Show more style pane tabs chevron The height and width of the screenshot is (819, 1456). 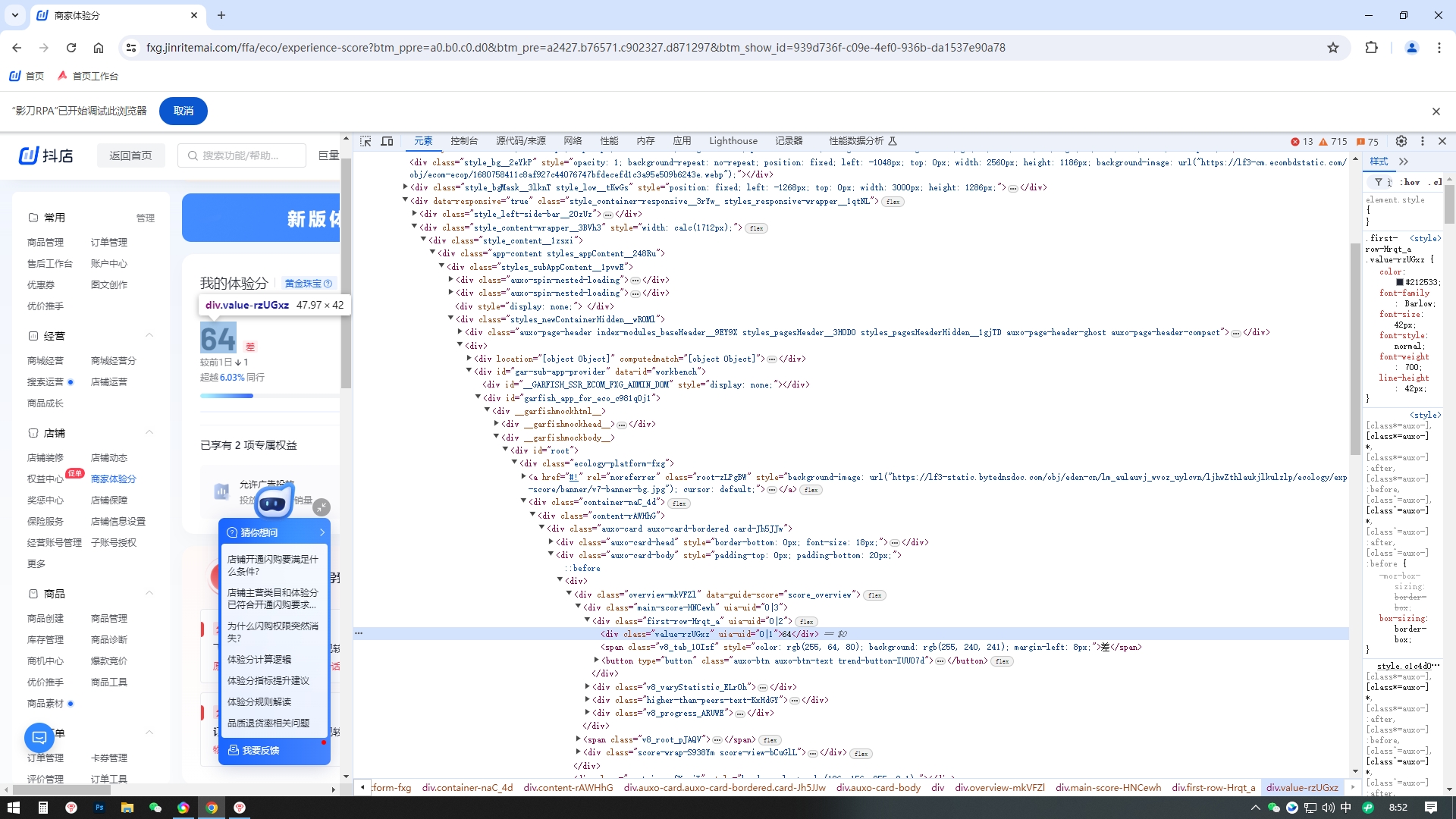(1404, 162)
